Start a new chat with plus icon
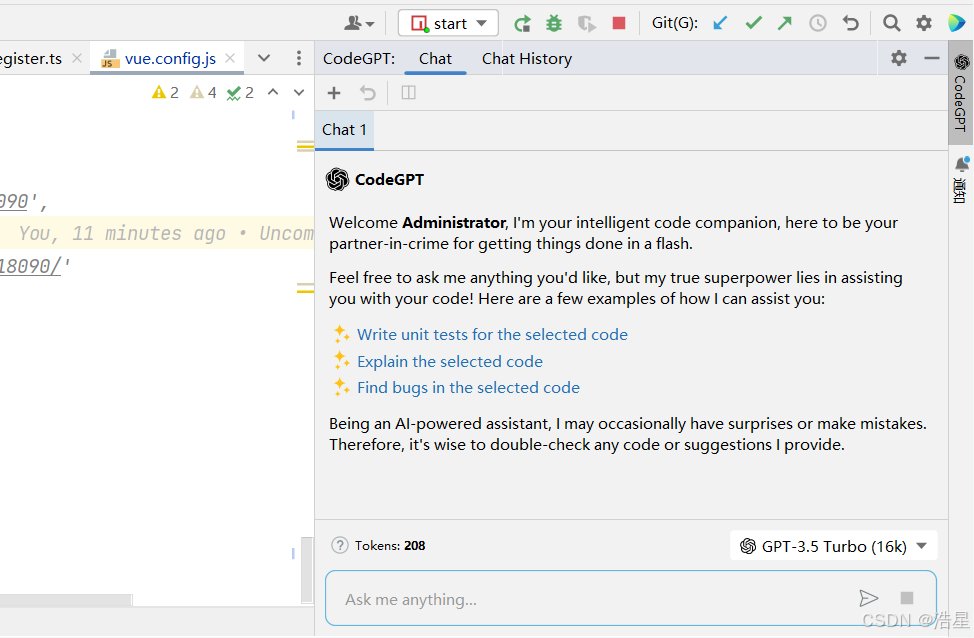This screenshot has height=638, width=974. [x=334, y=93]
